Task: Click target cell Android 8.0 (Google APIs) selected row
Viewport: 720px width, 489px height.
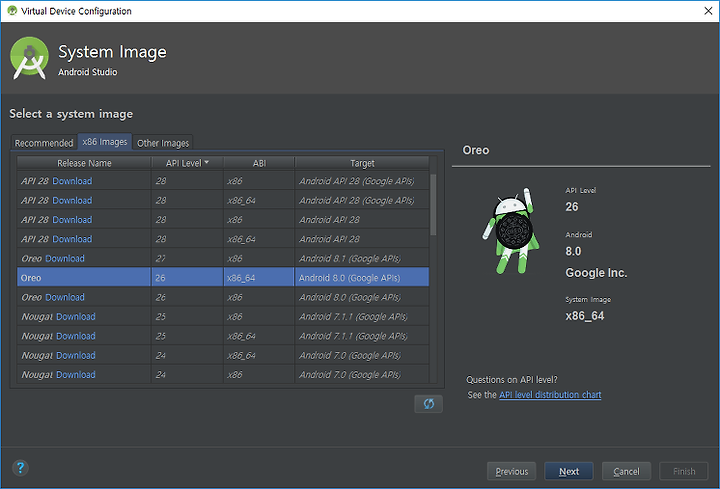Action: coord(362,278)
